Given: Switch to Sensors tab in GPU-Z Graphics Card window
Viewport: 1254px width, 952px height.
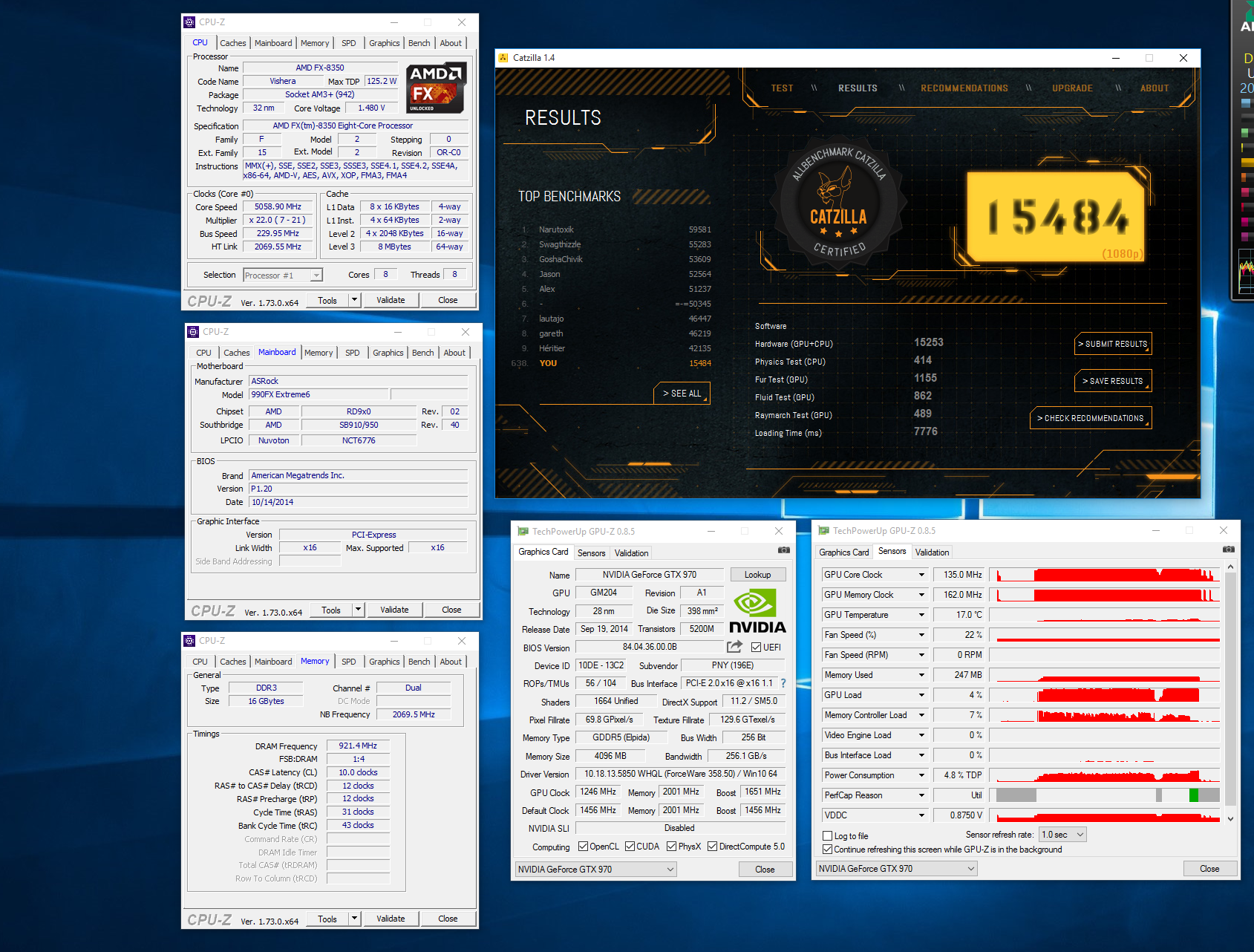Looking at the screenshot, I should pos(591,553).
